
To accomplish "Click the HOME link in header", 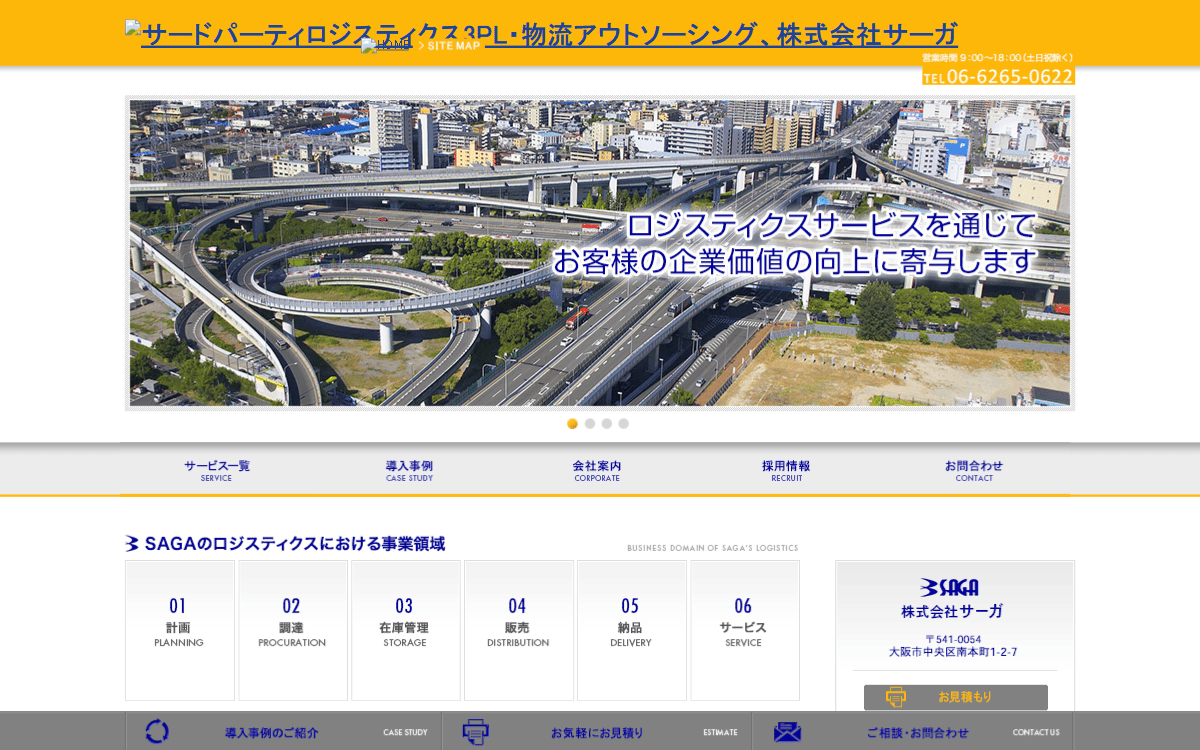I will [386, 45].
